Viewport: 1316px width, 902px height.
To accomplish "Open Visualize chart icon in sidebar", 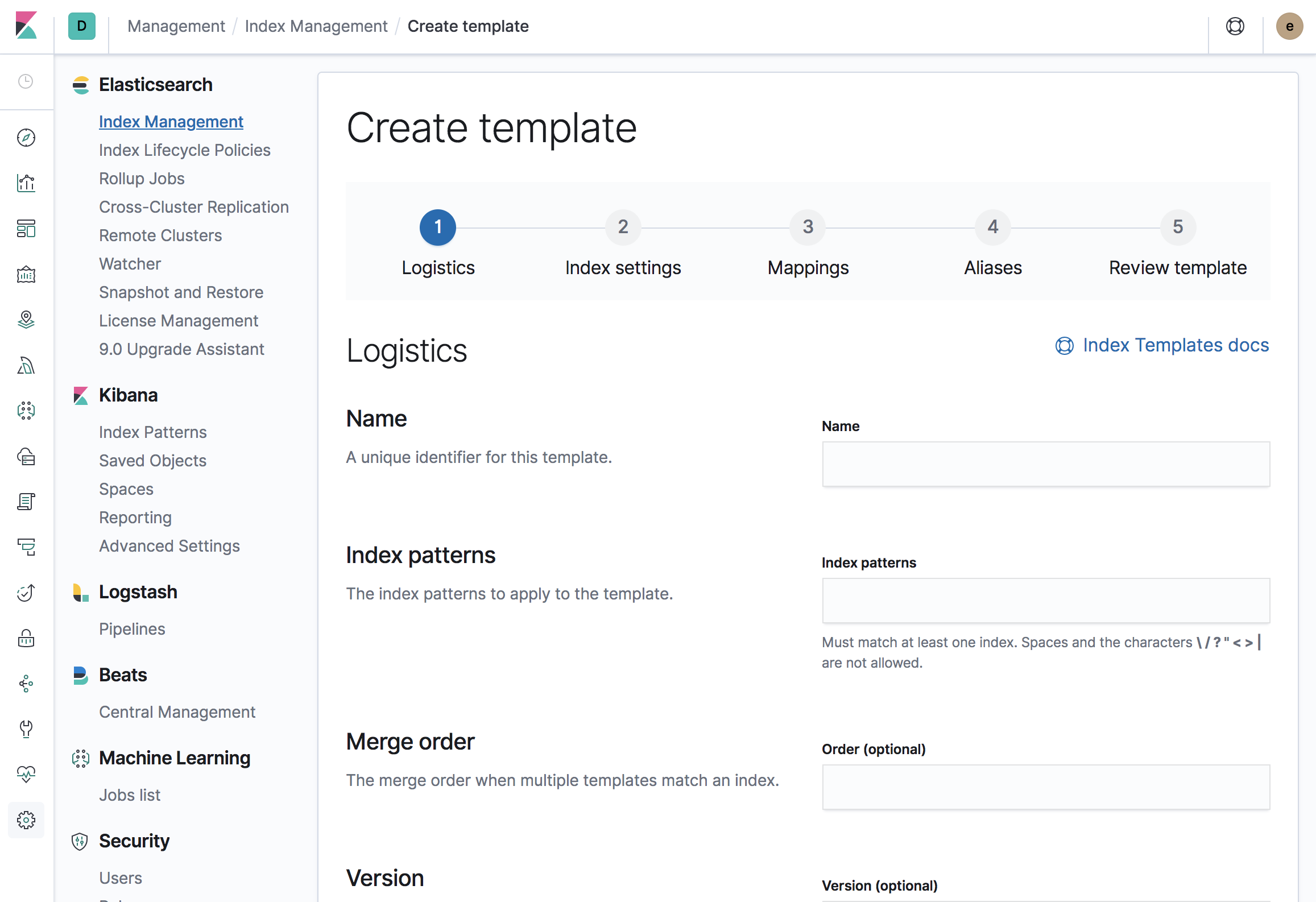I will (26, 183).
